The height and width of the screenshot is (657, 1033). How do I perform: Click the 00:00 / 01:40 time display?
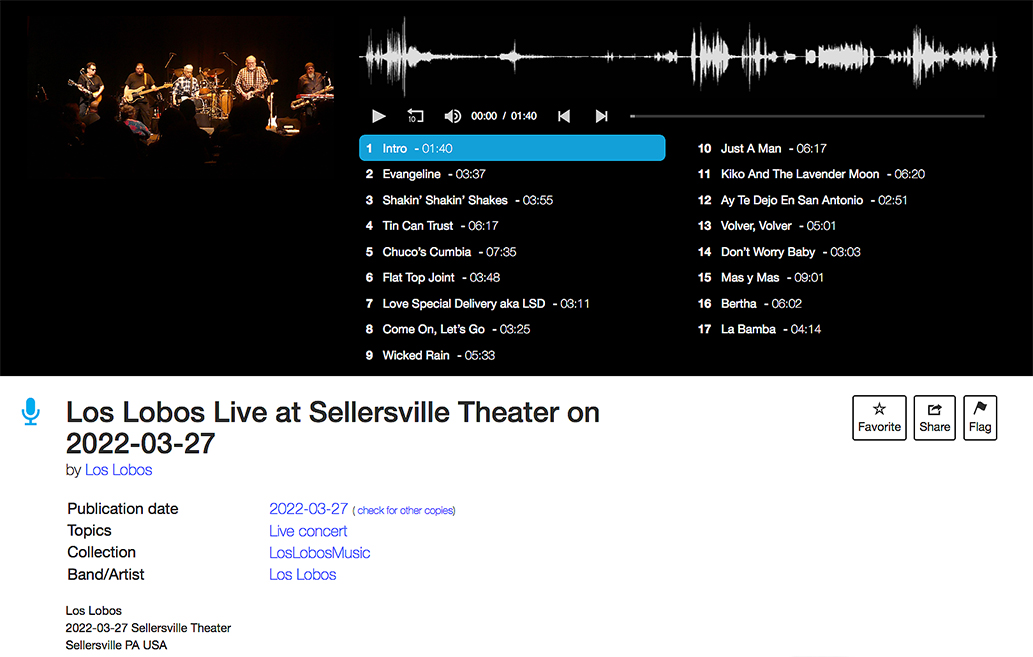click(504, 116)
